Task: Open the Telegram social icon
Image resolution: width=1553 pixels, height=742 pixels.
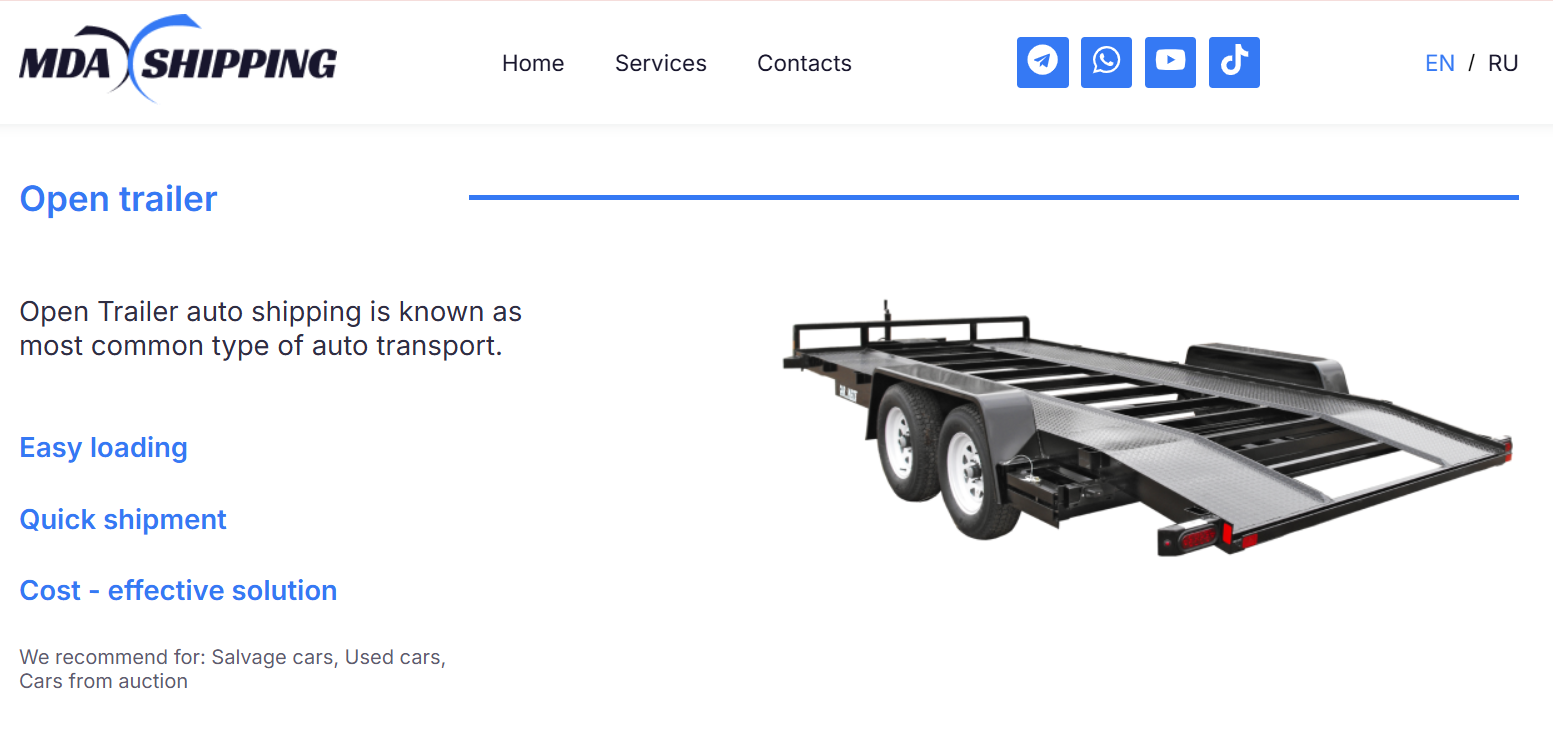Action: [1043, 63]
